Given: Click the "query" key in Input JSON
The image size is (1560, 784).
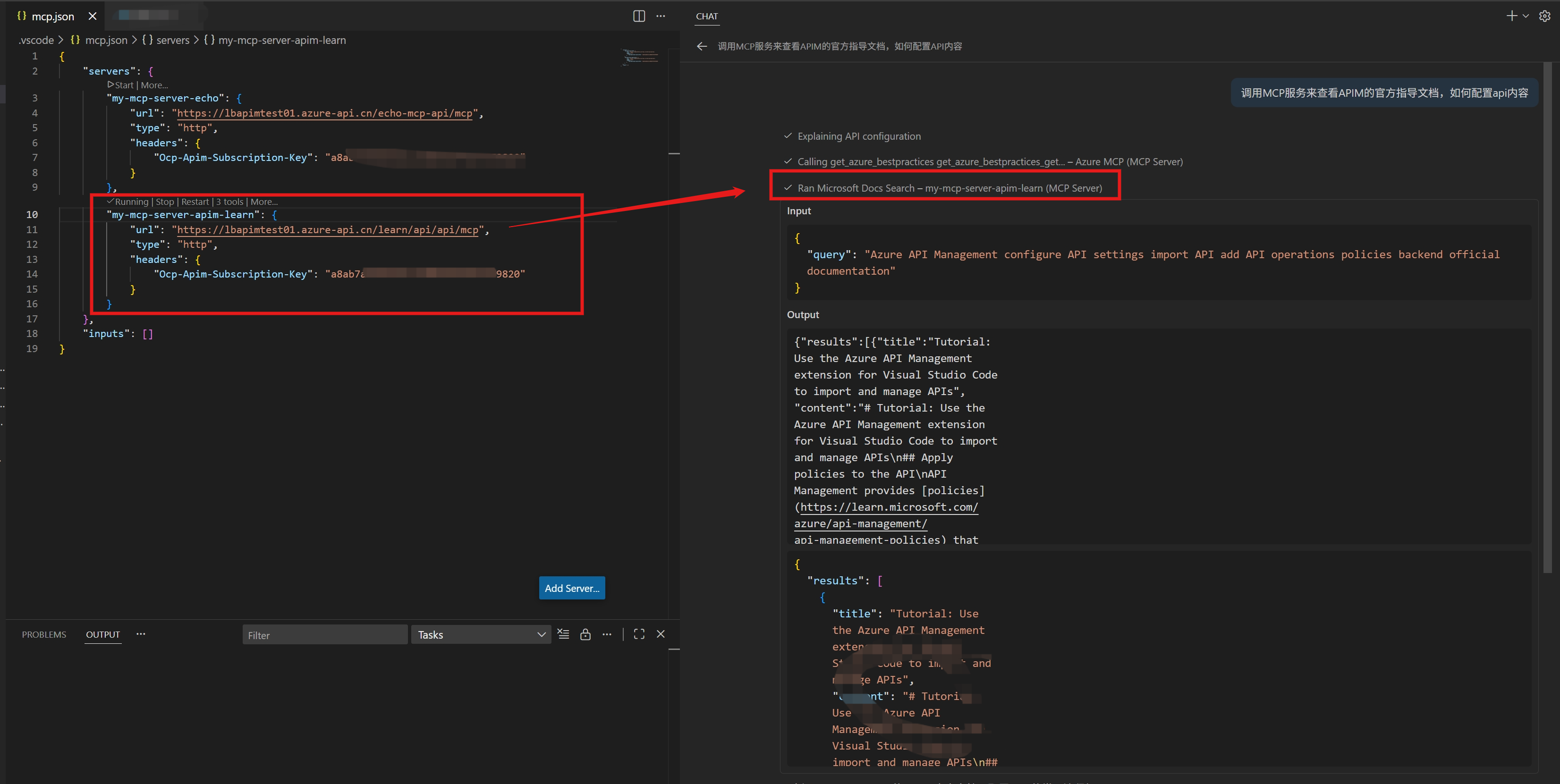Looking at the screenshot, I should 829,255.
